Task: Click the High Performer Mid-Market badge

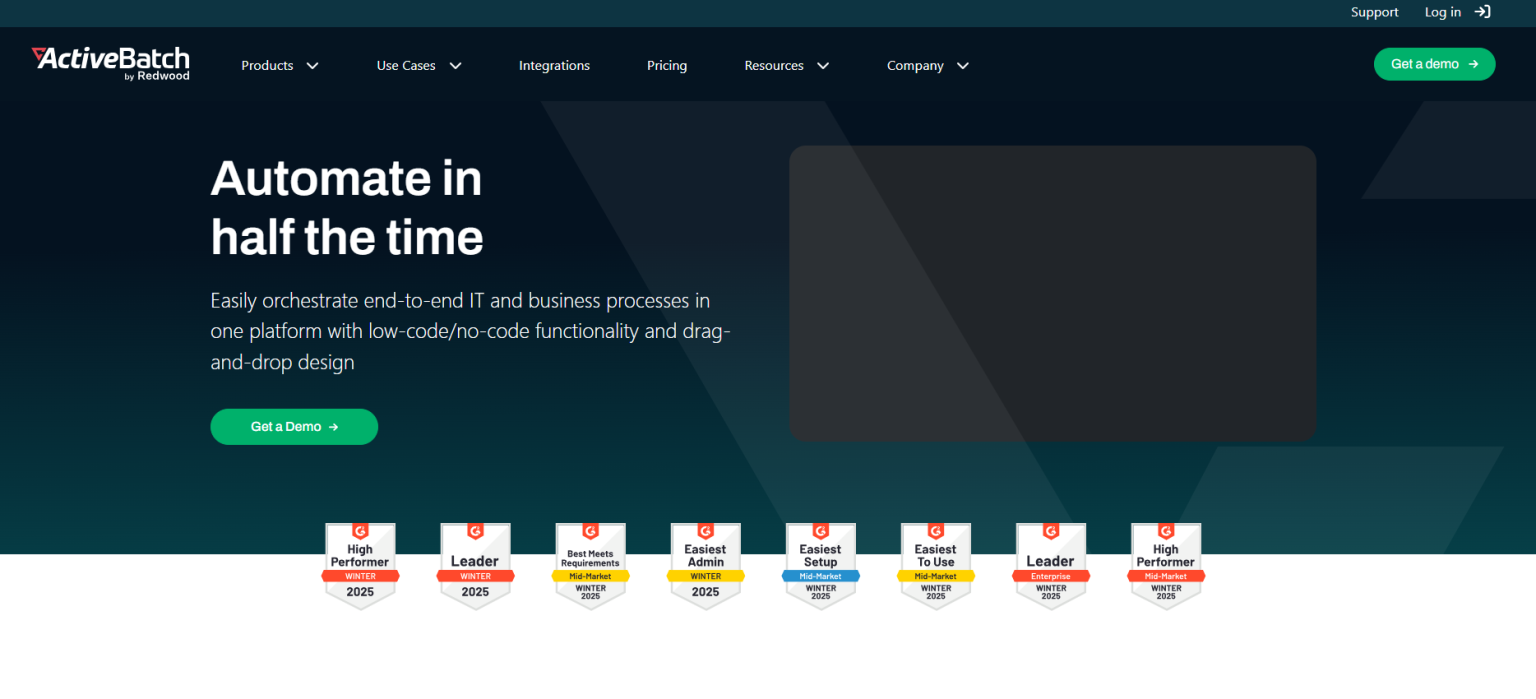Action: (1165, 566)
